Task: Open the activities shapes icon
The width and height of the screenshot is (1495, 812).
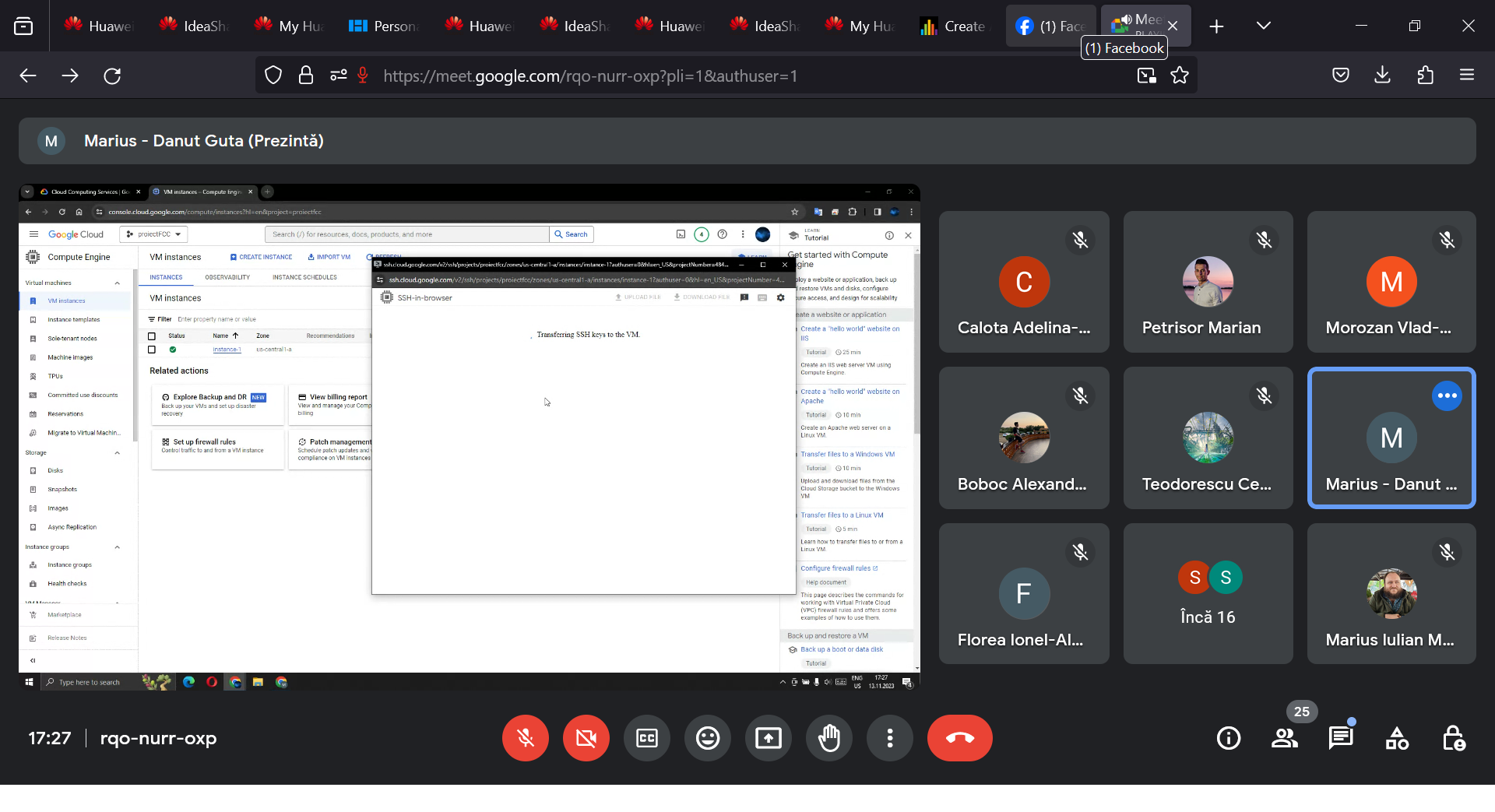Action: (1397, 738)
